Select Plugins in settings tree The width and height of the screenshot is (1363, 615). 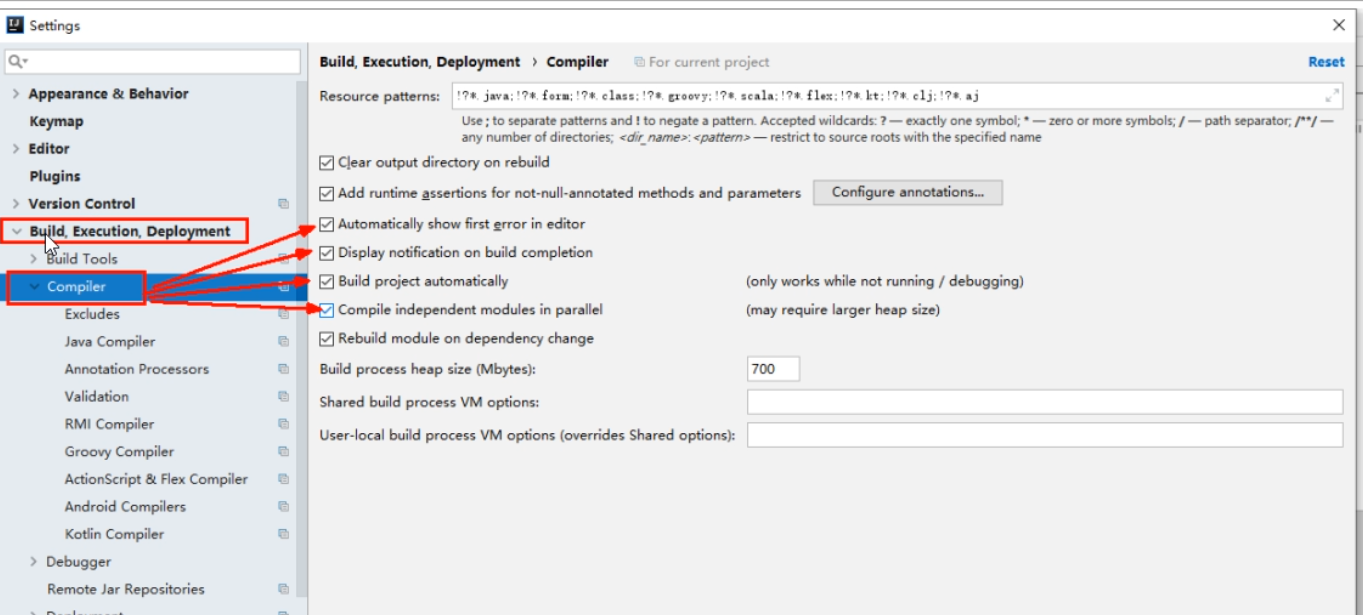(x=55, y=176)
